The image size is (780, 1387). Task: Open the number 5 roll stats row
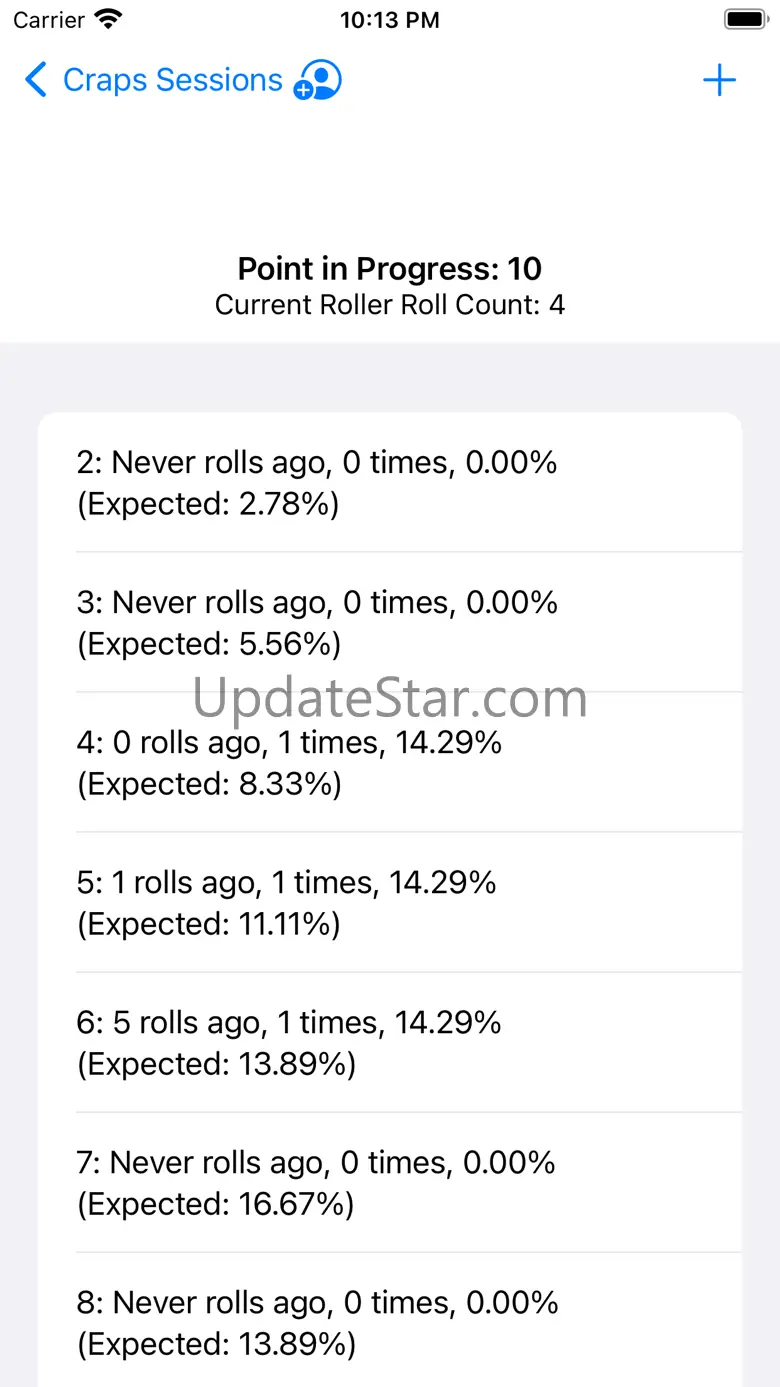click(390, 902)
